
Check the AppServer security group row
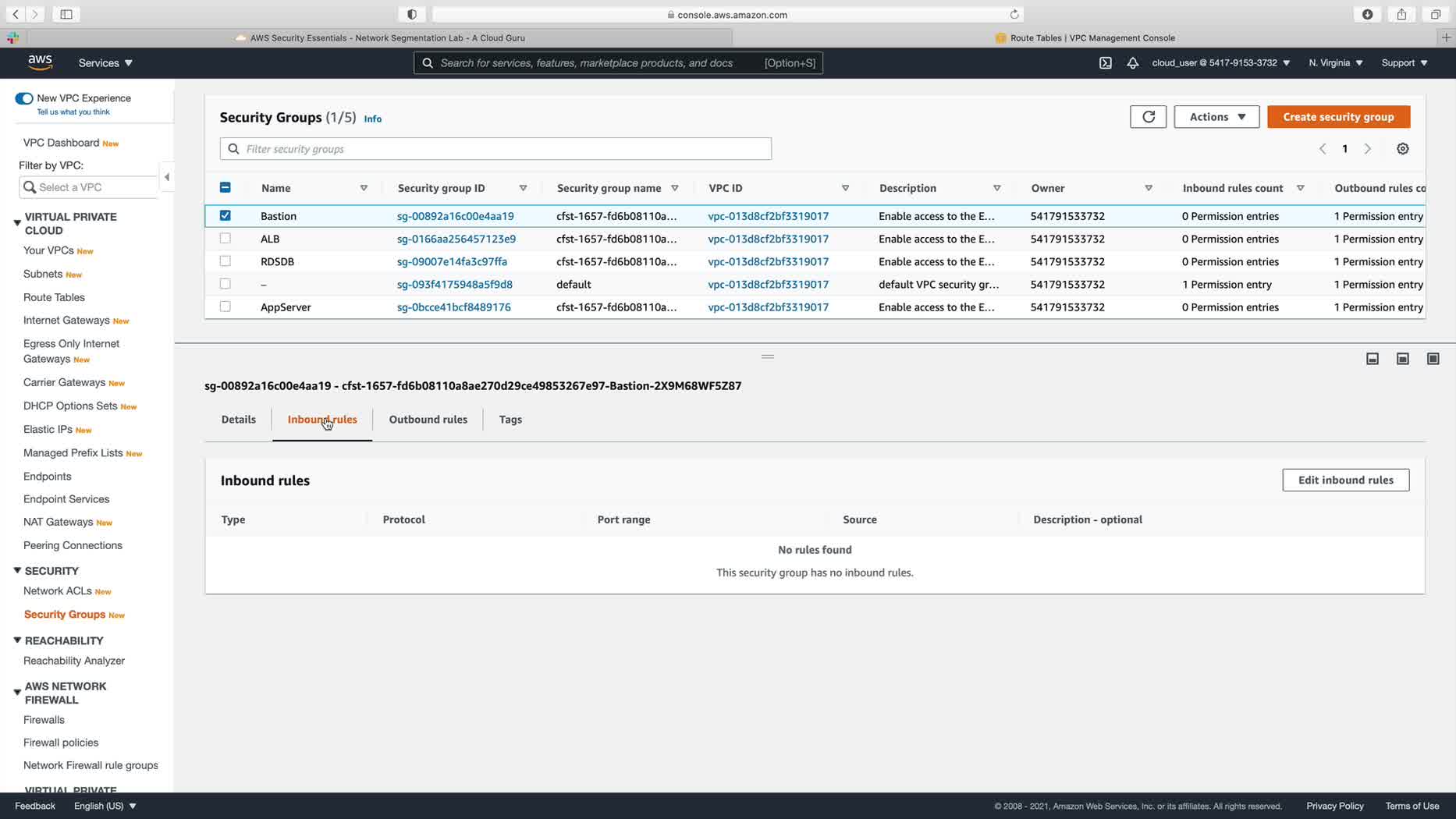pos(225,307)
